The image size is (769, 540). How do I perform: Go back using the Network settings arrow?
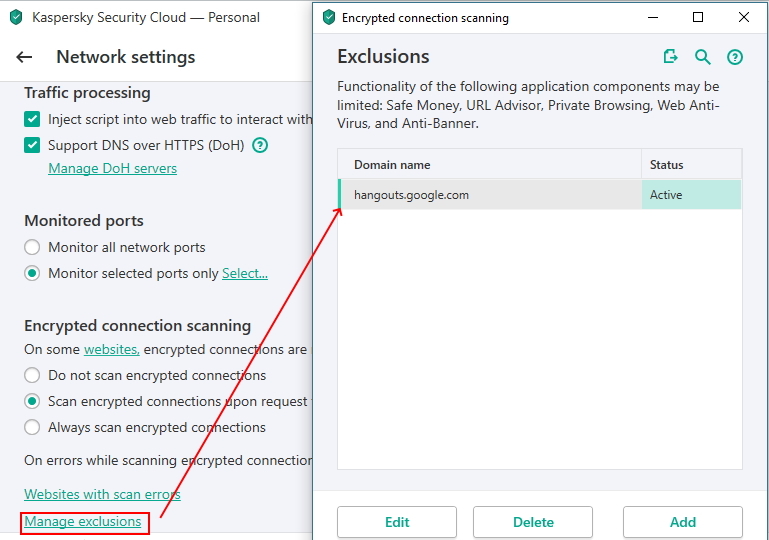(x=24, y=57)
